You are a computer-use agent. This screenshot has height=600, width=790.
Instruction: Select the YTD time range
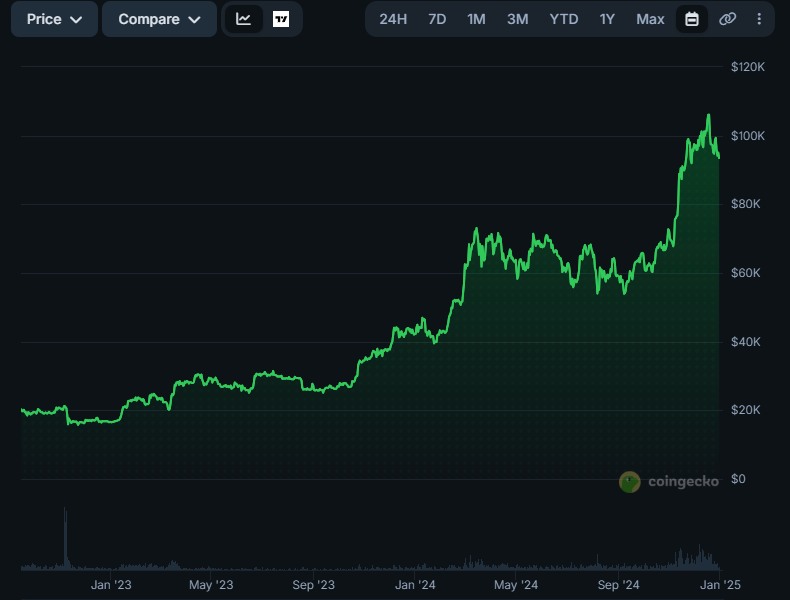[564, 19]
